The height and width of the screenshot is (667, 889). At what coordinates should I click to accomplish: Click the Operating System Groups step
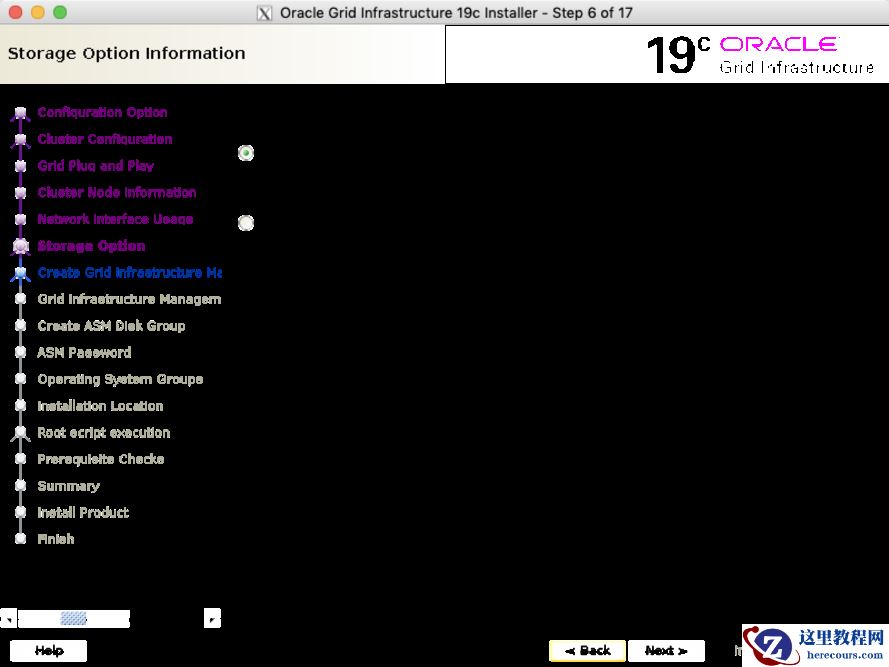120,379
